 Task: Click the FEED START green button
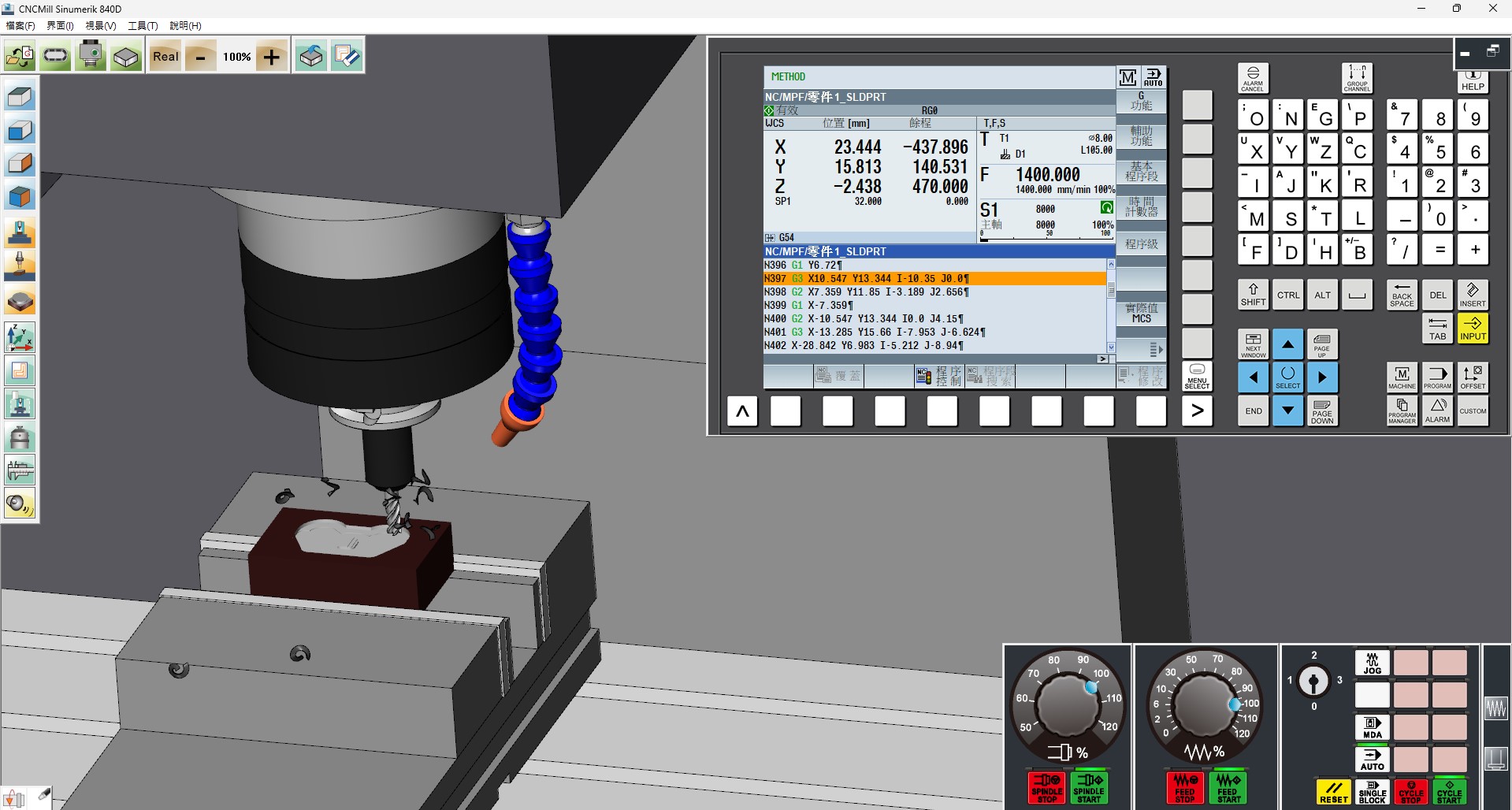click(1228, 788)
